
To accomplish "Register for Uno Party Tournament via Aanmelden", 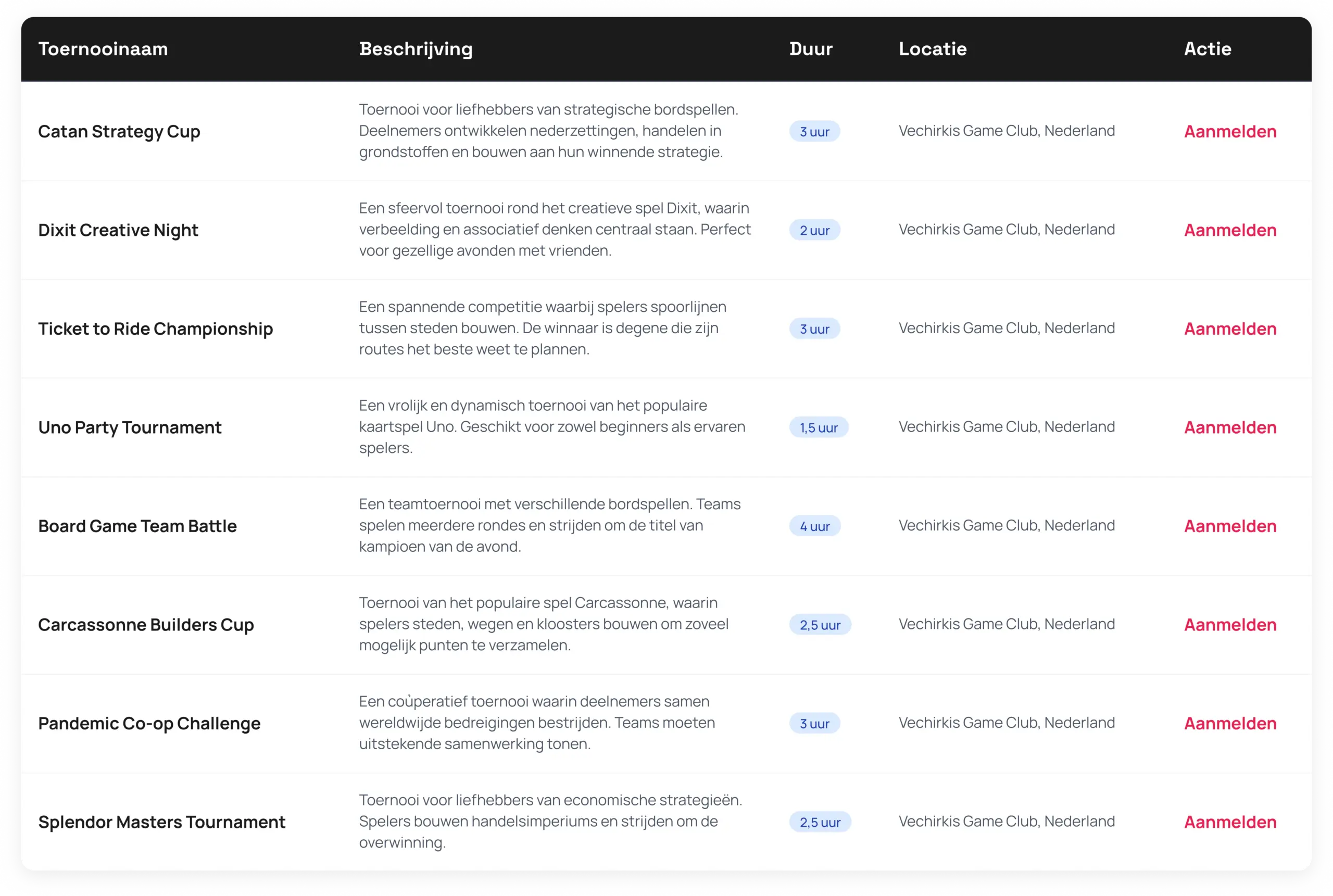I will coord(1229,427).
